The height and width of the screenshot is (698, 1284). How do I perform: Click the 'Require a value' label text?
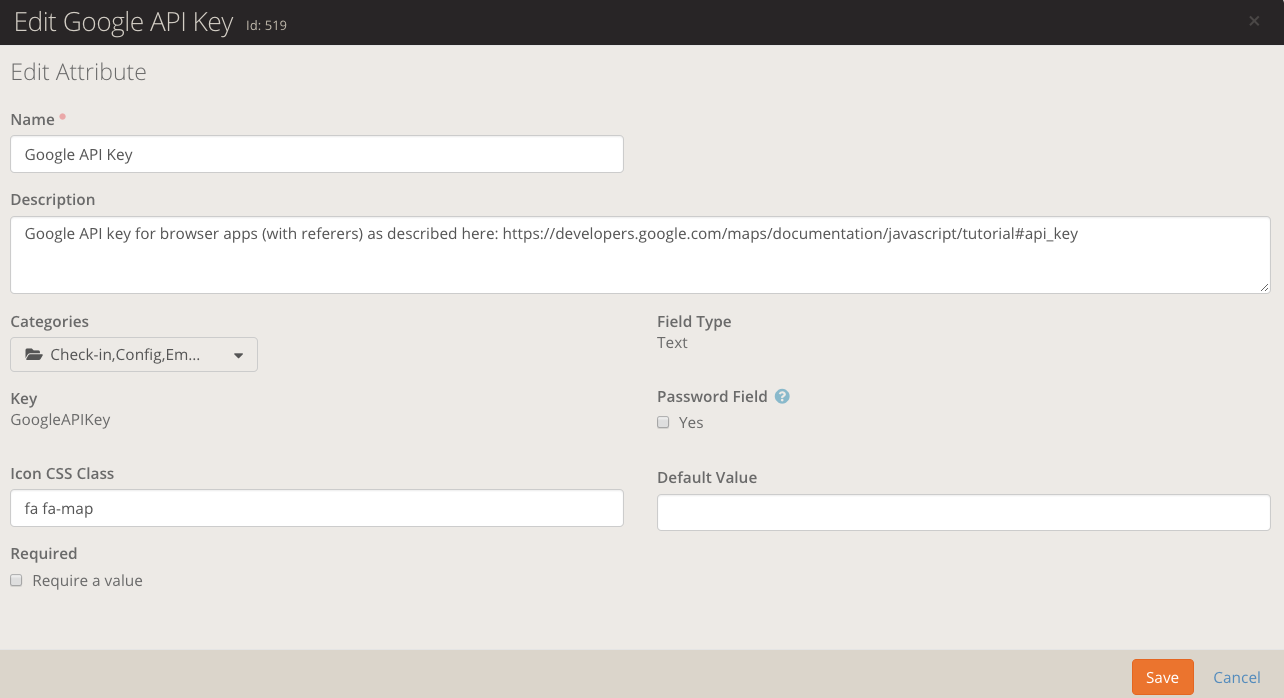88,581
